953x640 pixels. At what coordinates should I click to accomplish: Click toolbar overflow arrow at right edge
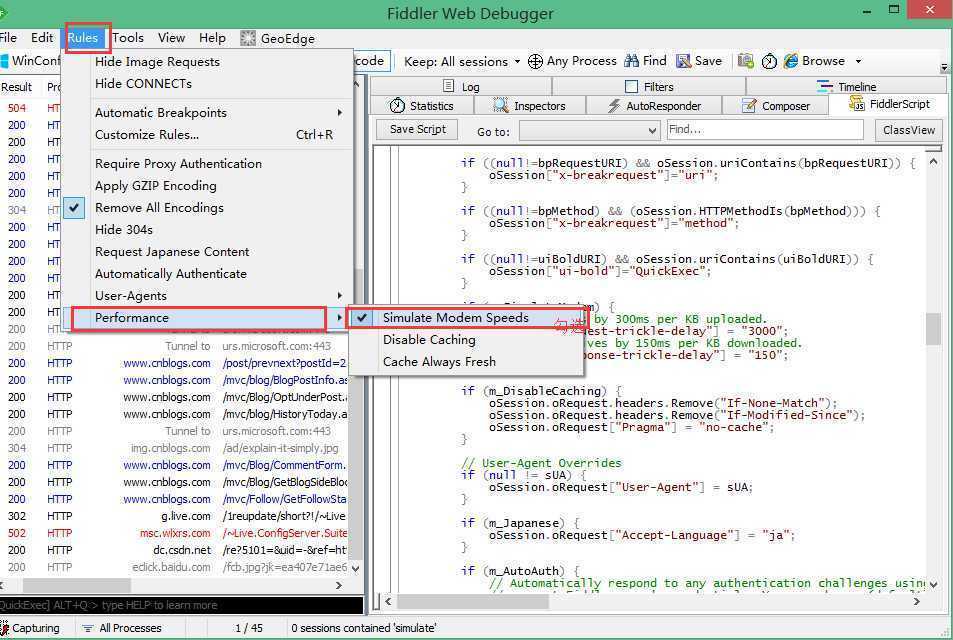pyautogui.click(x=944, y=67)
